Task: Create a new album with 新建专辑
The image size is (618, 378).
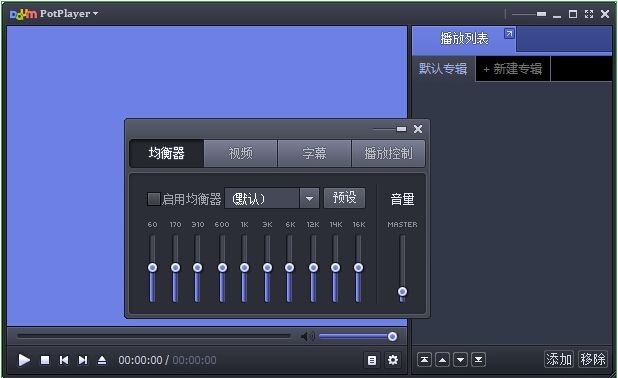Action: [513, 69]
